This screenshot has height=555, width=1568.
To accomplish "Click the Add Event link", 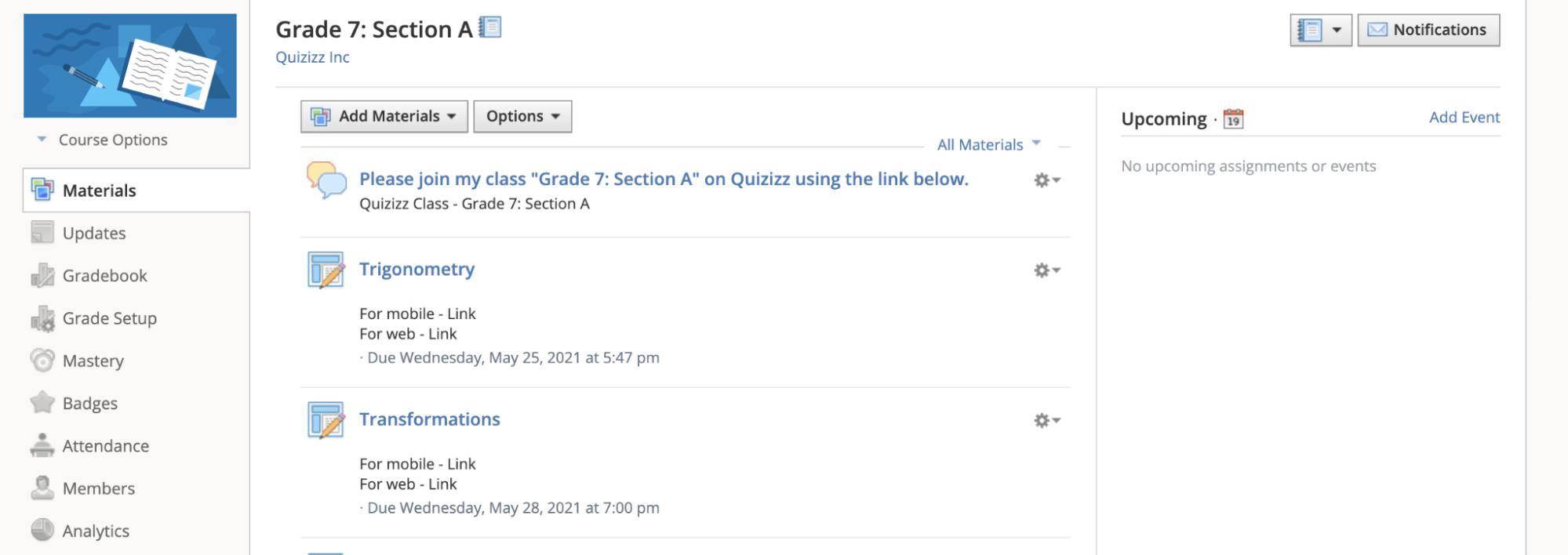I will 1464,118.
